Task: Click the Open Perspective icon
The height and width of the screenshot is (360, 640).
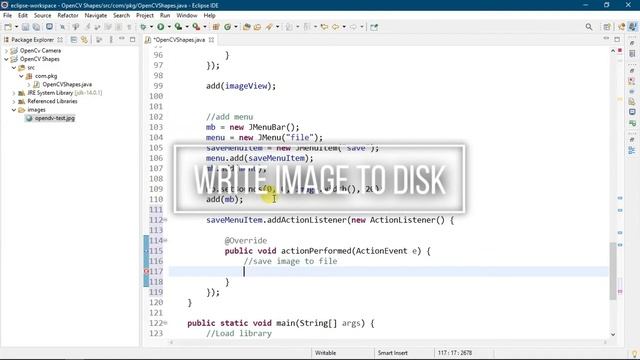Action: coord(607,27)
